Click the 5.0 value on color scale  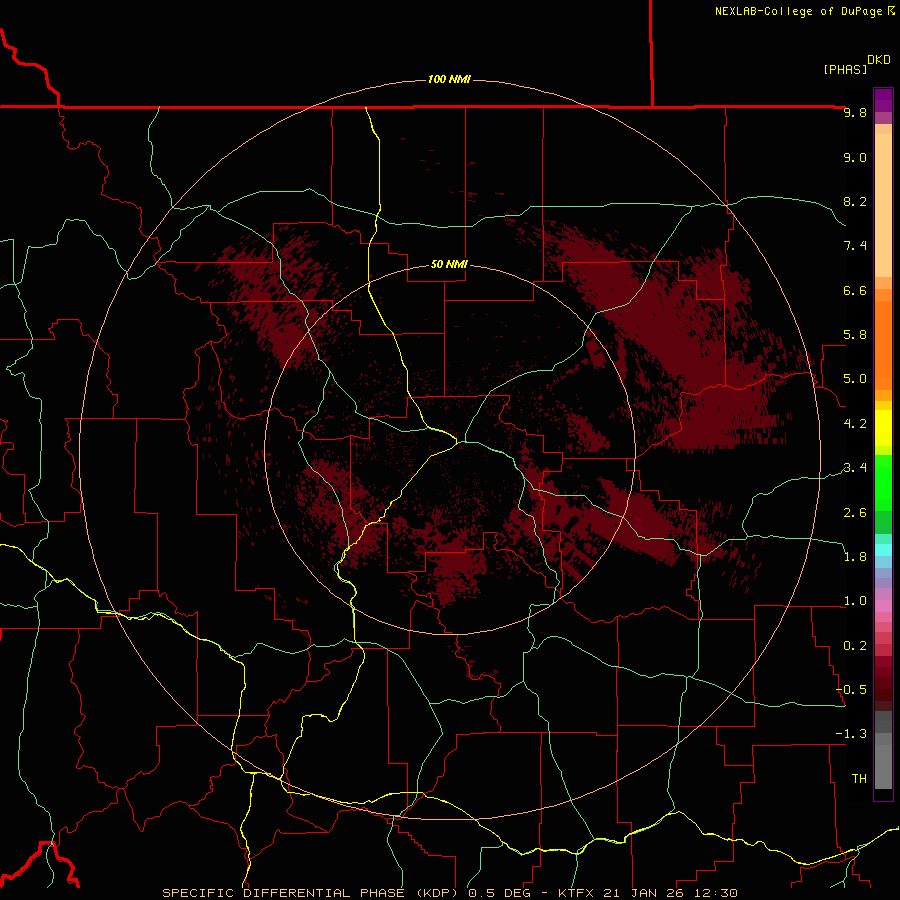pyautogui.click(x=855, y=379)
